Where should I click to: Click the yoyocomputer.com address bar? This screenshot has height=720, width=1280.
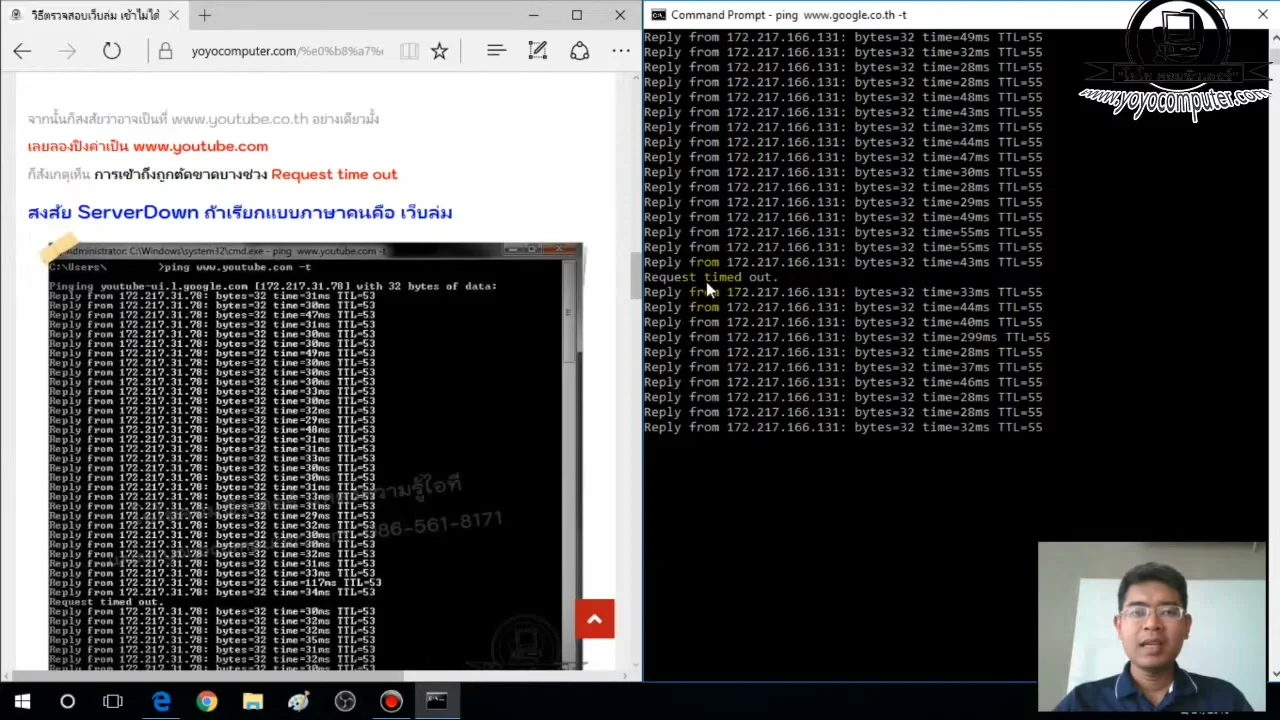tap(287, 51)
